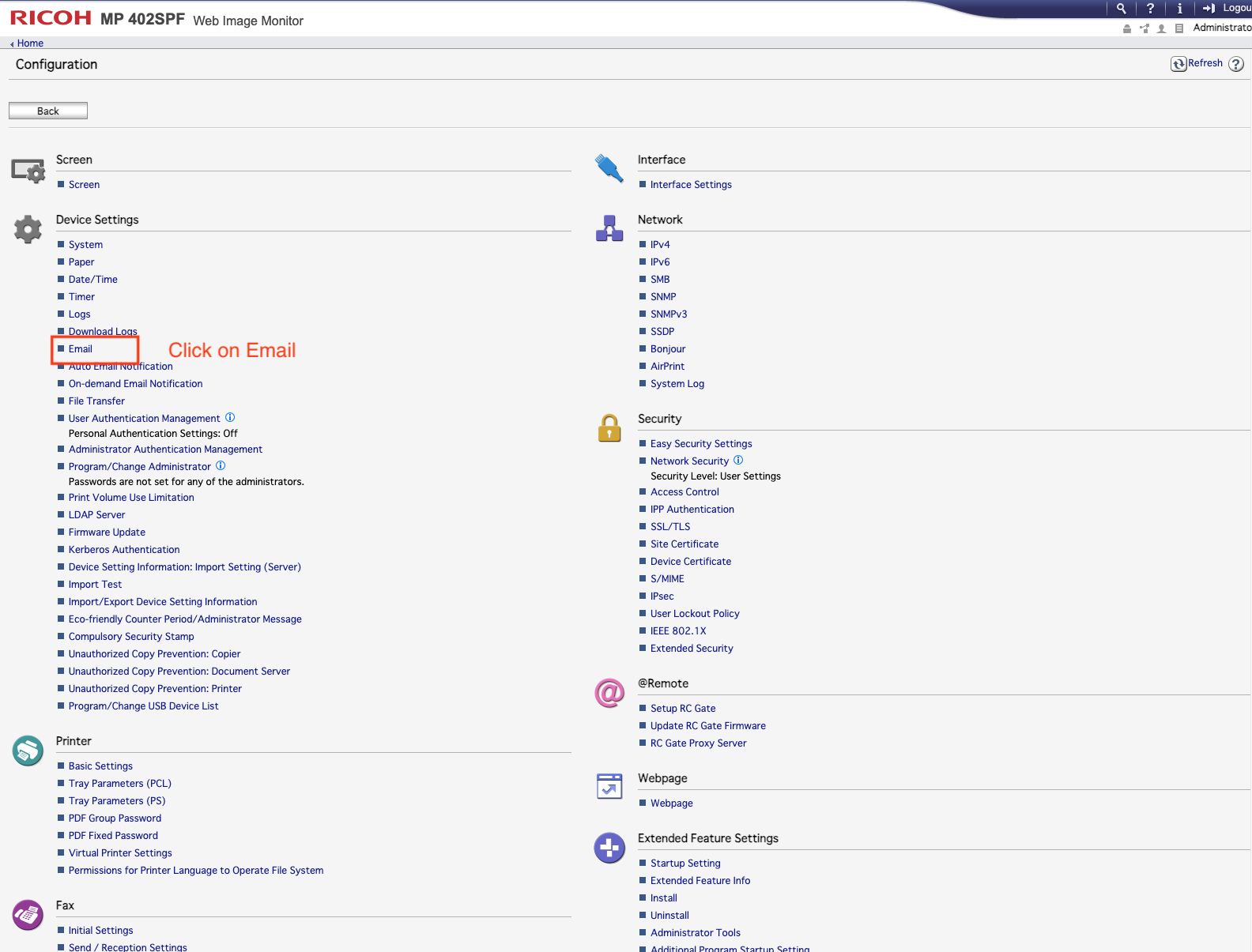1252x952 pixels.
Task: Click the information 'i' icon in header
Action: pyautogui.click(x=1179, y=9)
